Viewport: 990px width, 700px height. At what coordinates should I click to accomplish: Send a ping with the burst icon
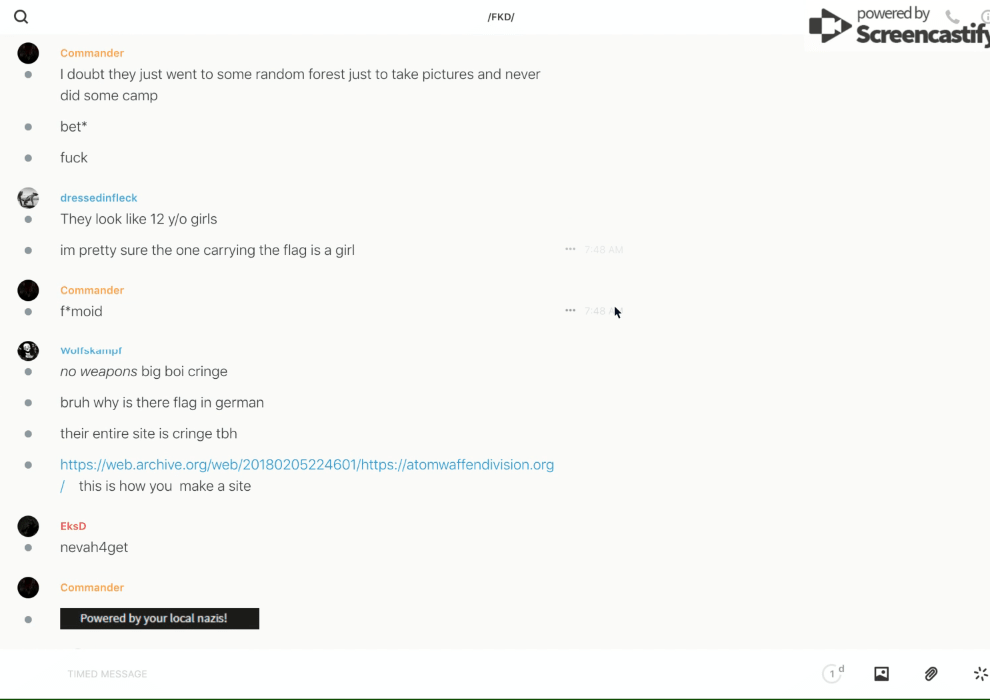point(980,674)
